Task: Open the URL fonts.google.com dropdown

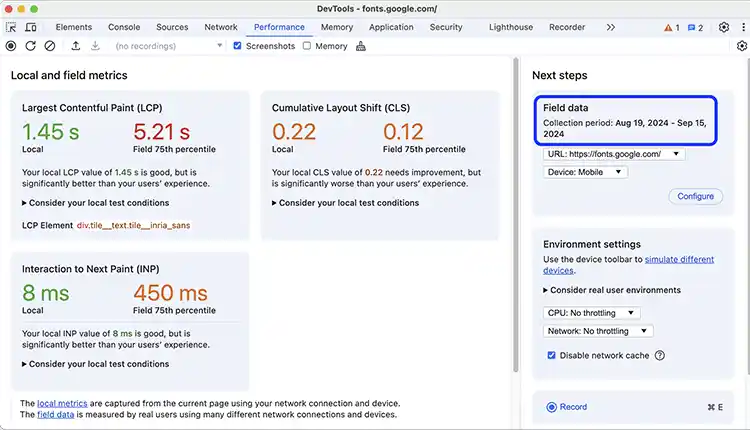Action: 613,154
